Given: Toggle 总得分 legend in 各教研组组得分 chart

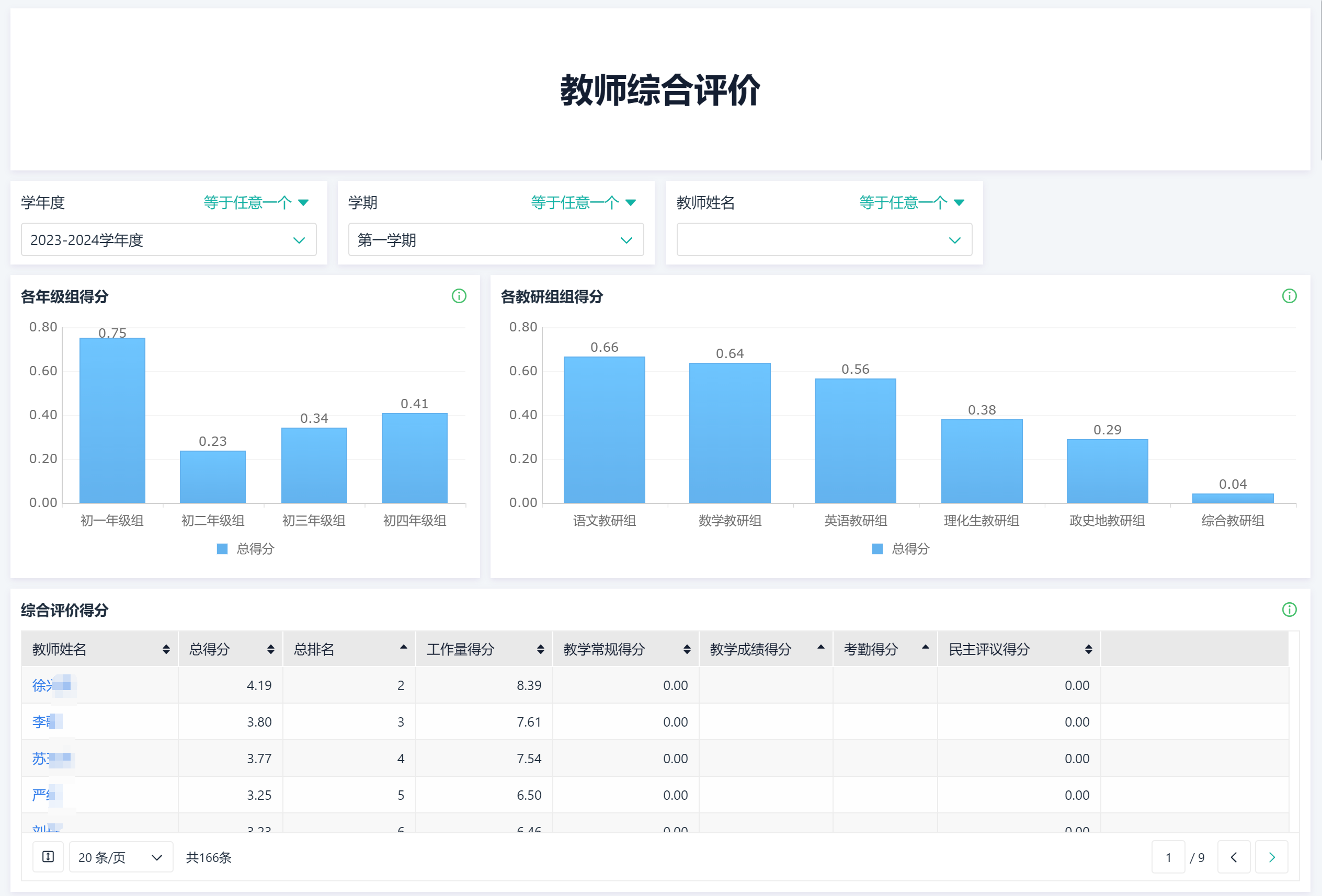Looking at the screenshot, I should tap(901, 548).
